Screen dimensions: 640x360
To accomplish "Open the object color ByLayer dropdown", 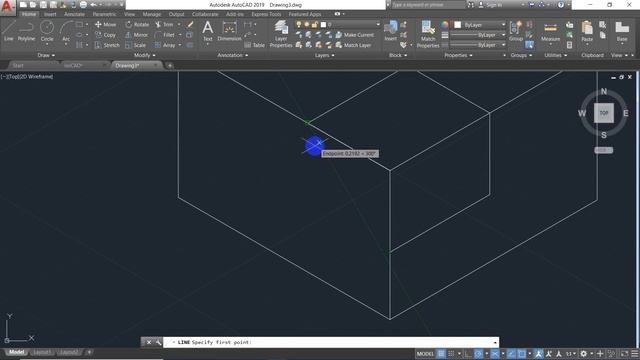I will click(480, 25).
